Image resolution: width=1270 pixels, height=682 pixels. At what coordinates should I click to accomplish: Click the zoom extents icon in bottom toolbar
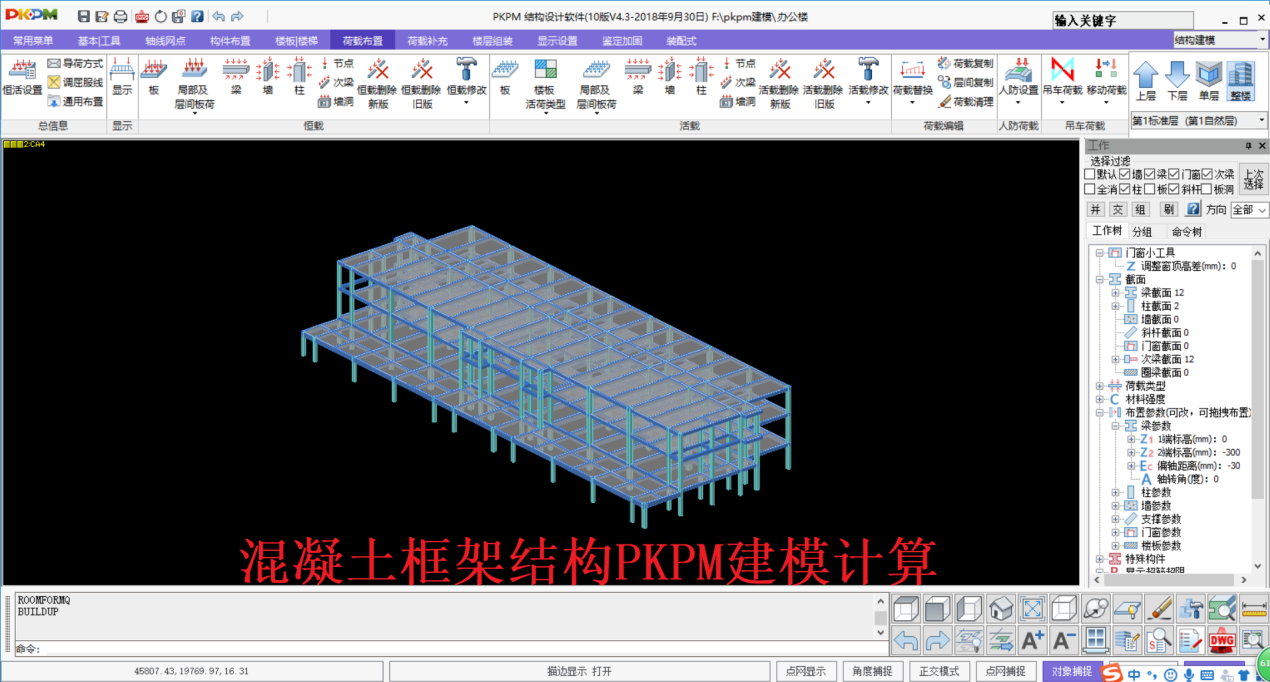click(1033, 607)
